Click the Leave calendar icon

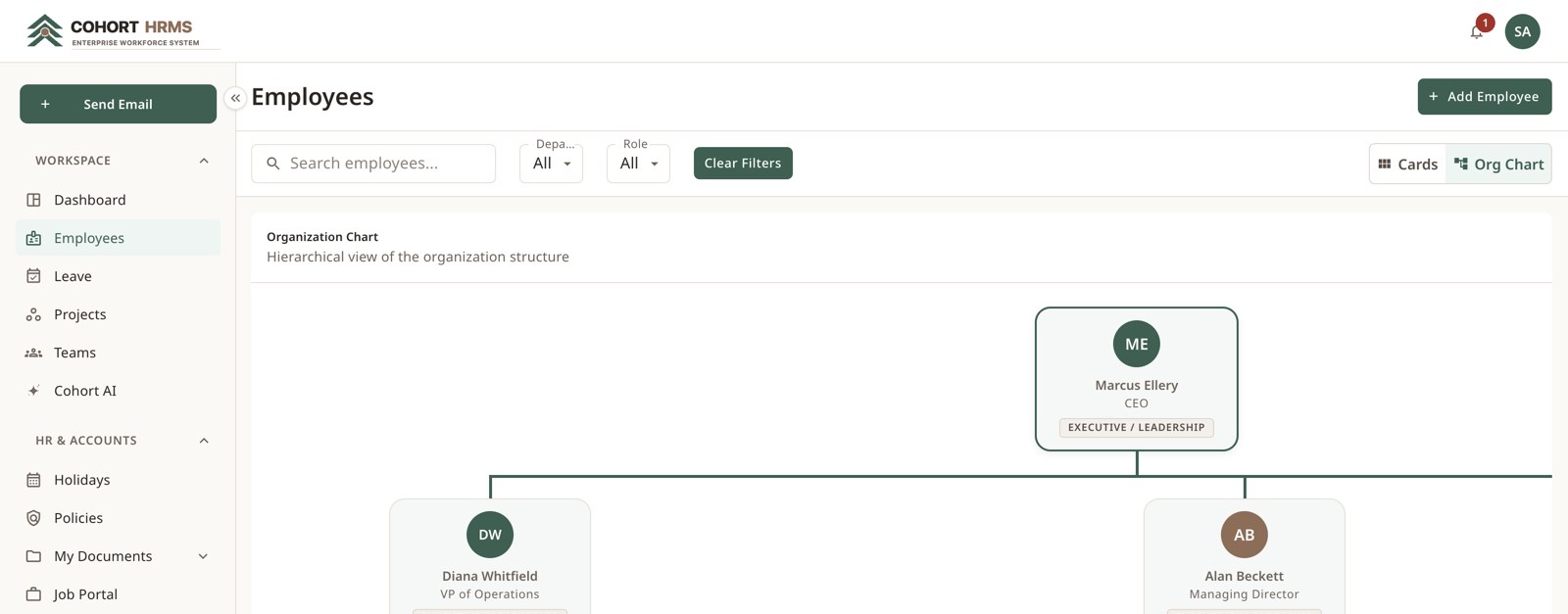(x=33, y=276)
